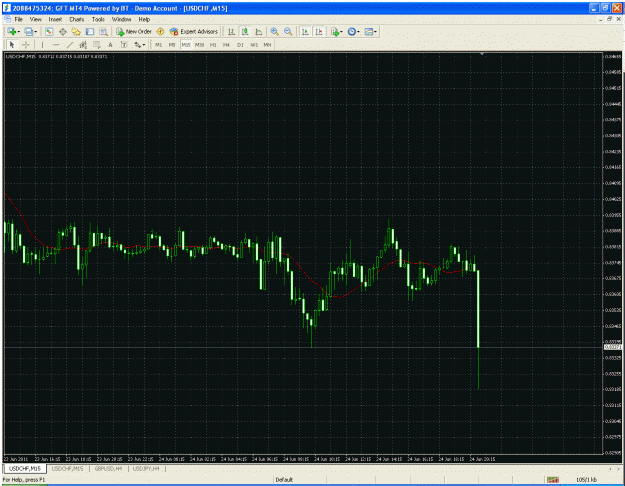625x486 pixels.
Task: Zoom in on the chart
Action: [x=275, y=31]
